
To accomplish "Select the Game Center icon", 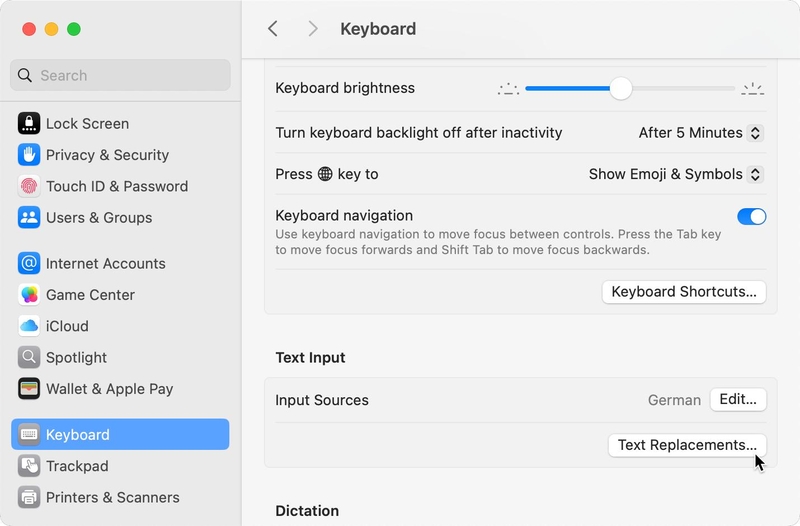I will point(29,295).
